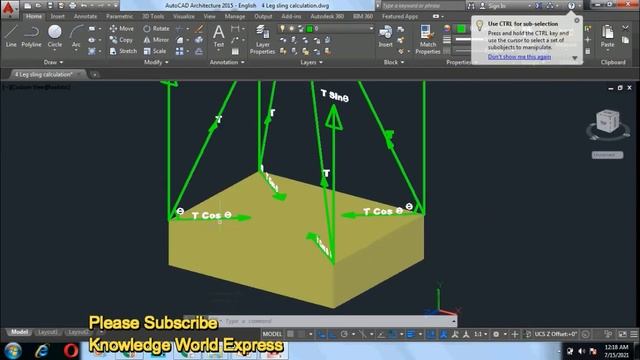
Task: Open Internet Explorer from taskbar
Action: pos(42,351)
